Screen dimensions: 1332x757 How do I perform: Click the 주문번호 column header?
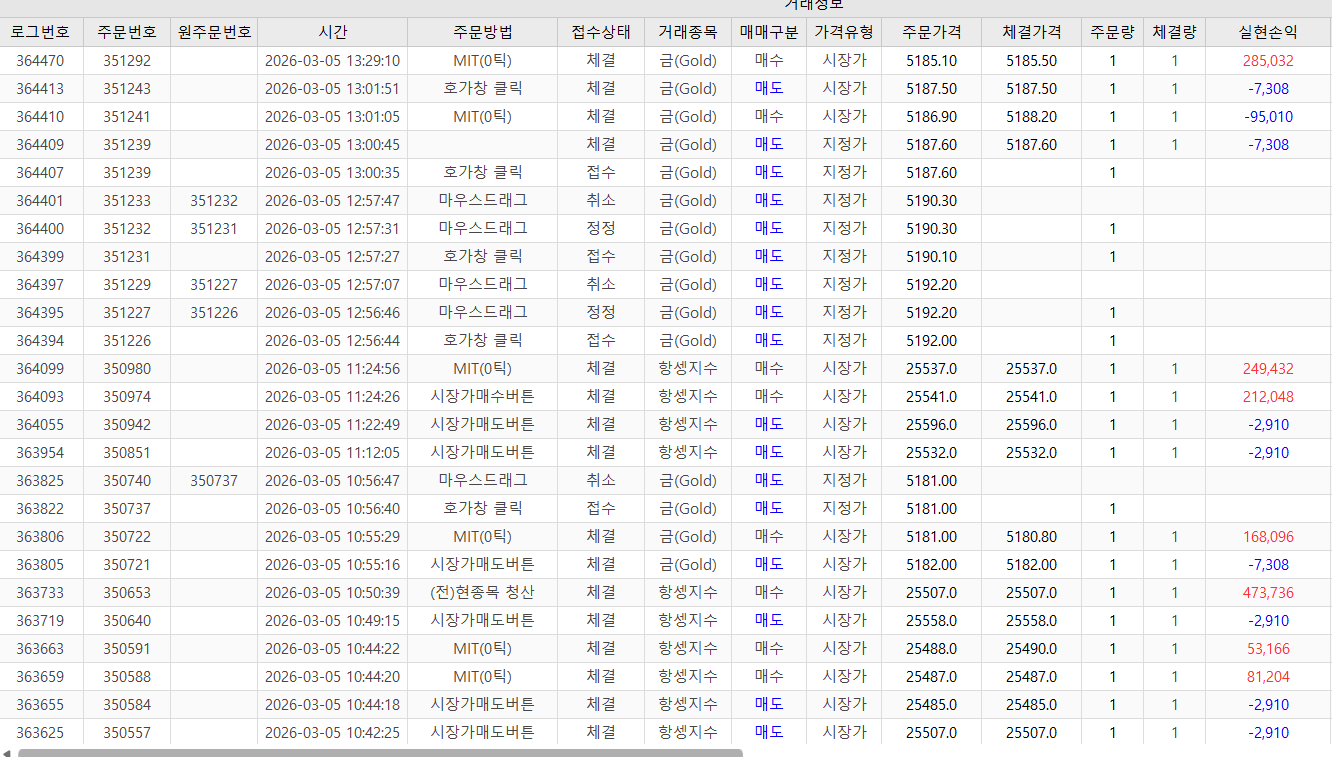coord(126,32)
